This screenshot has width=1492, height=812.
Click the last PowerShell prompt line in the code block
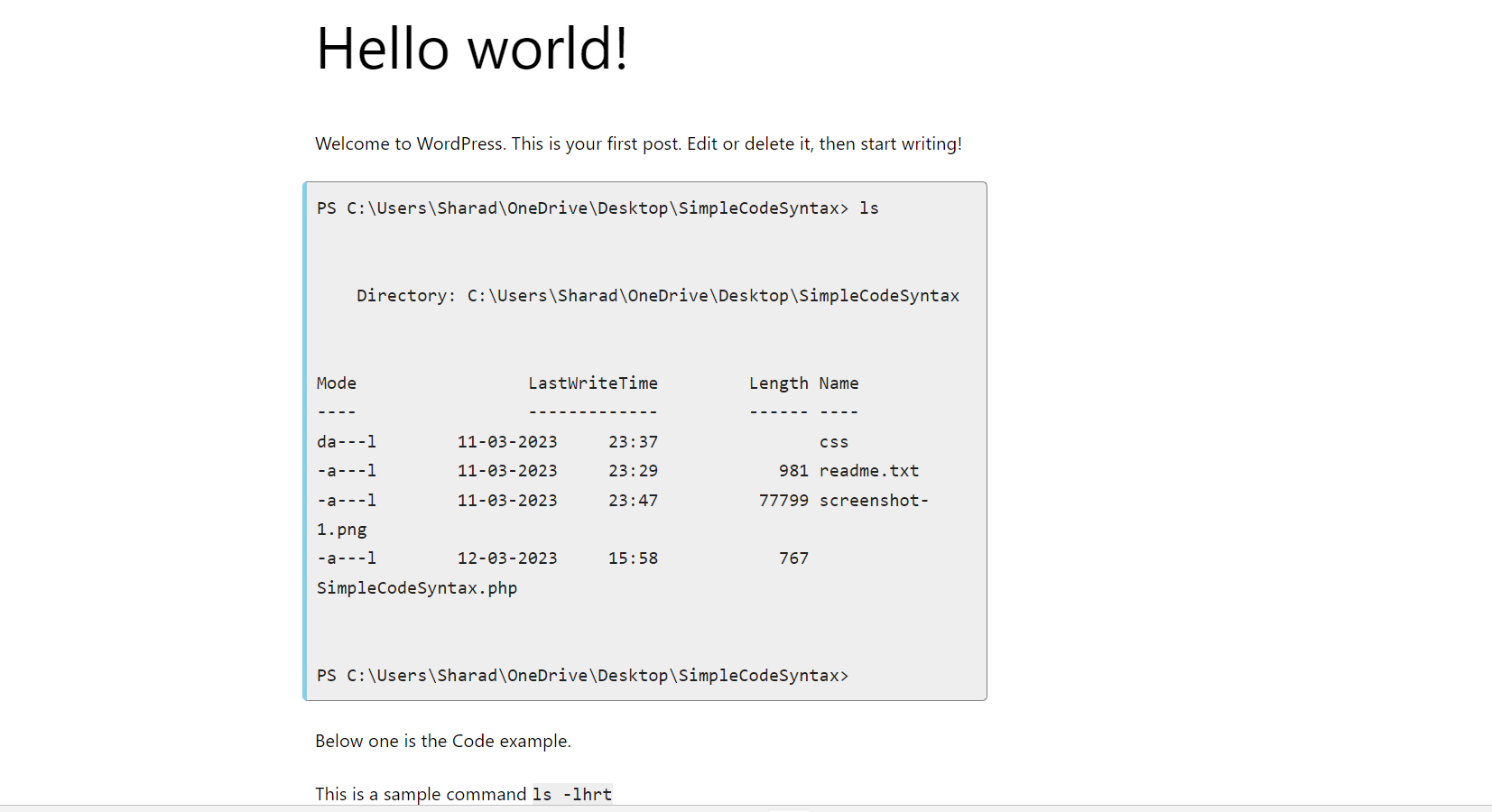pyautogui.click(x=582, y=676)
